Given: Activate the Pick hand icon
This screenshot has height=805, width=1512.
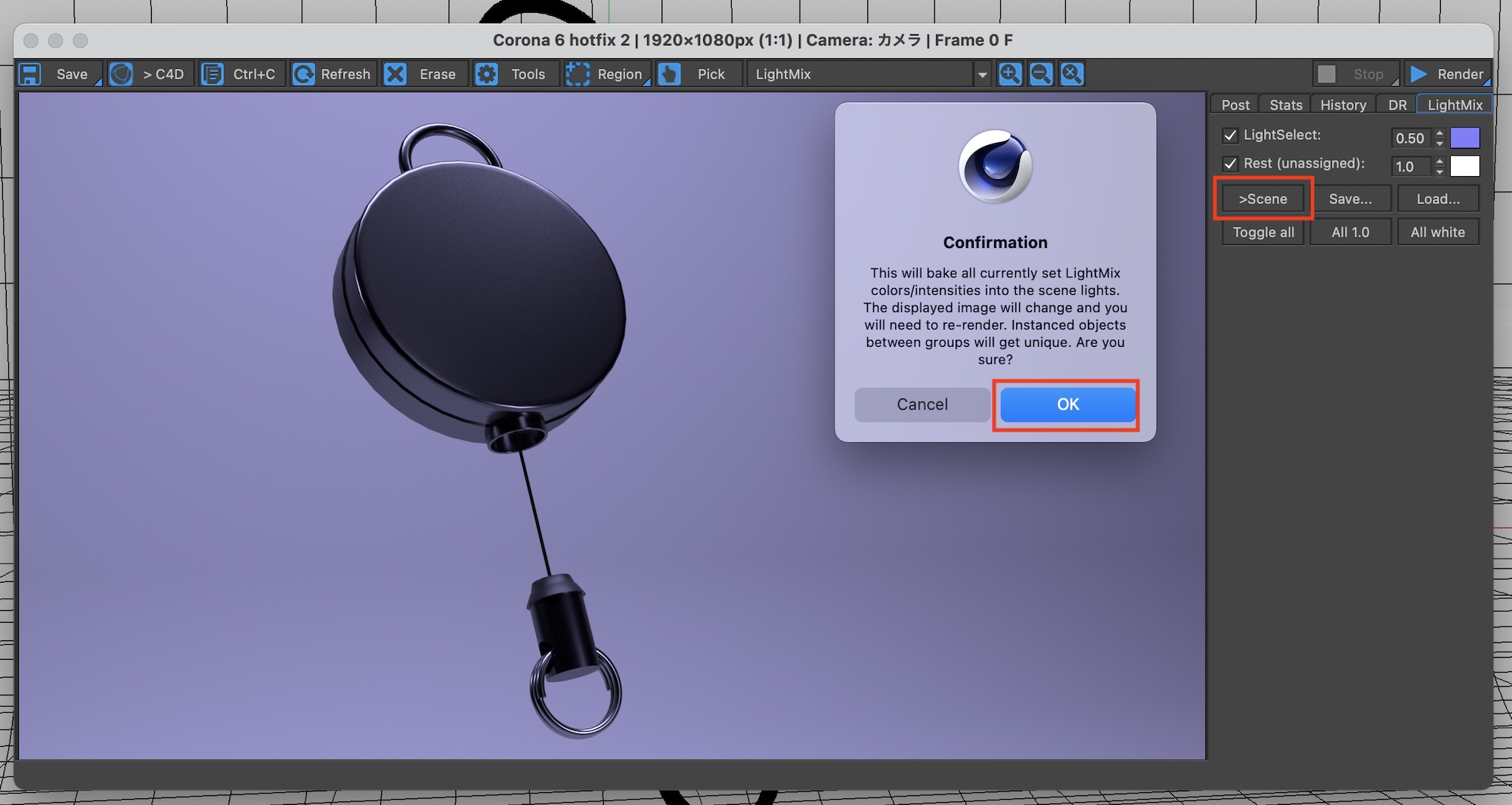Looking at the screenshot, I should click(669, 74).
